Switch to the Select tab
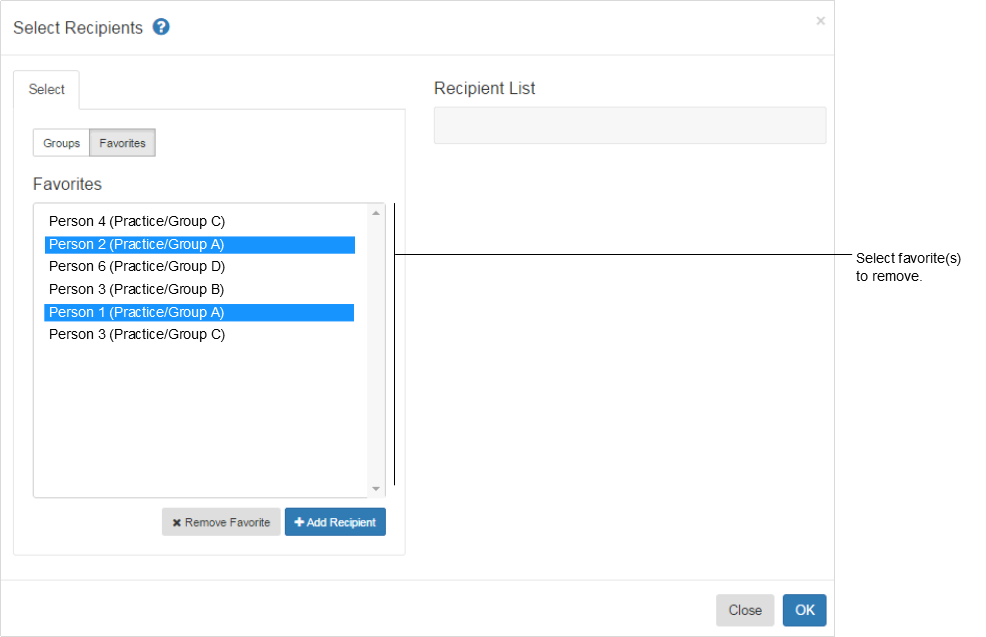 point(47,90)
